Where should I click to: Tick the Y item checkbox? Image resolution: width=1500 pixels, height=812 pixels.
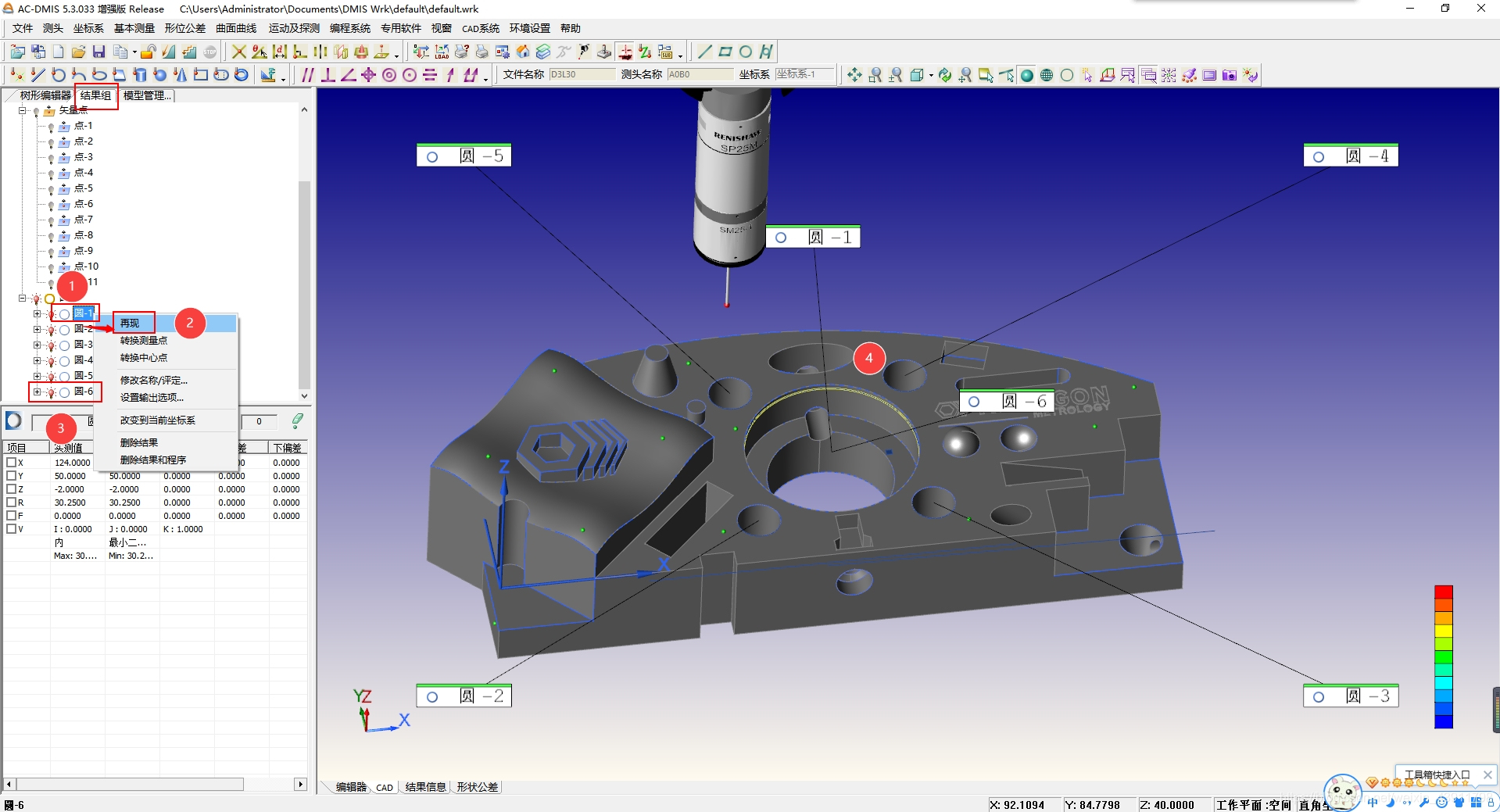pyautogui.click(x=11, y=476)
